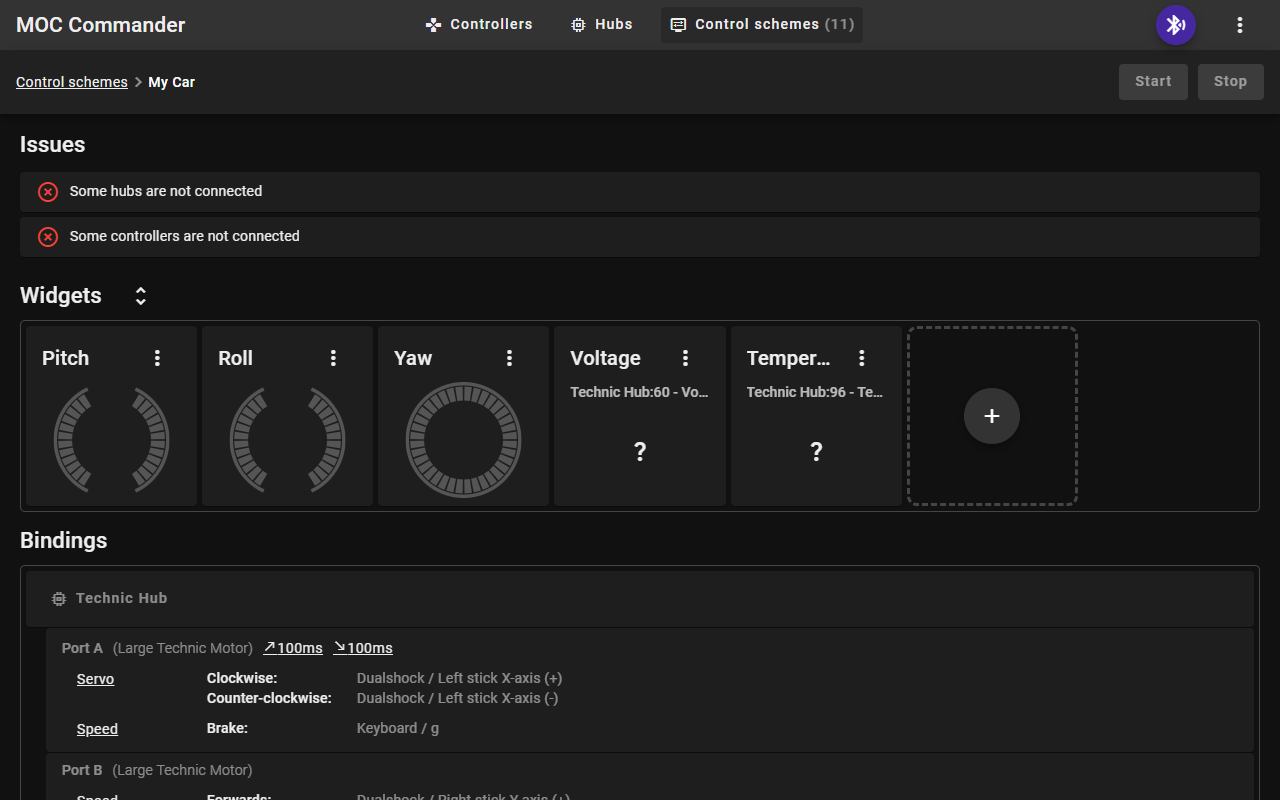Click the MOC Commander title

pos(101,25)
